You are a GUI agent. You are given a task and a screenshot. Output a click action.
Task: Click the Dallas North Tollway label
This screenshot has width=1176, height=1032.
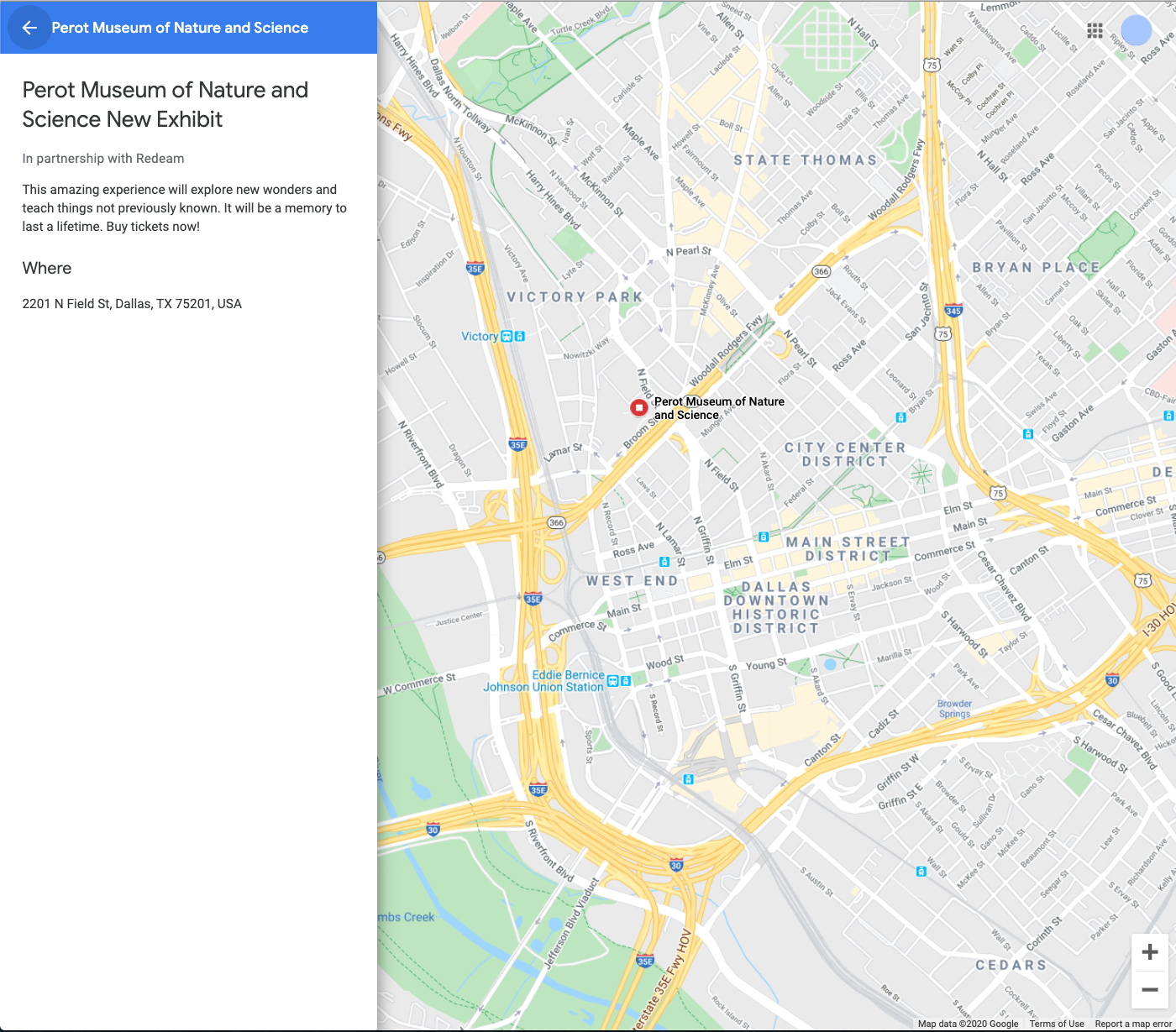click(459, 95)
